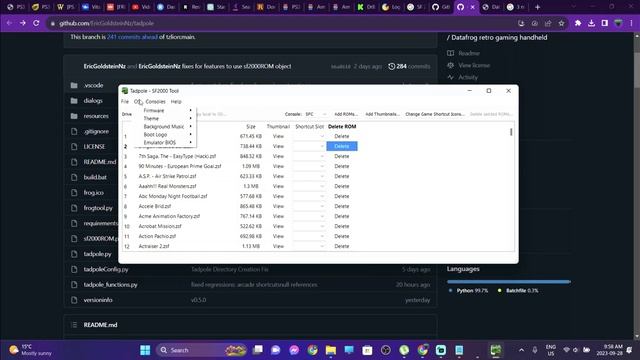Open the taskbar clock and date
Image resolution: width=640 pixels, height=360 pixels.
click(609, 350)
